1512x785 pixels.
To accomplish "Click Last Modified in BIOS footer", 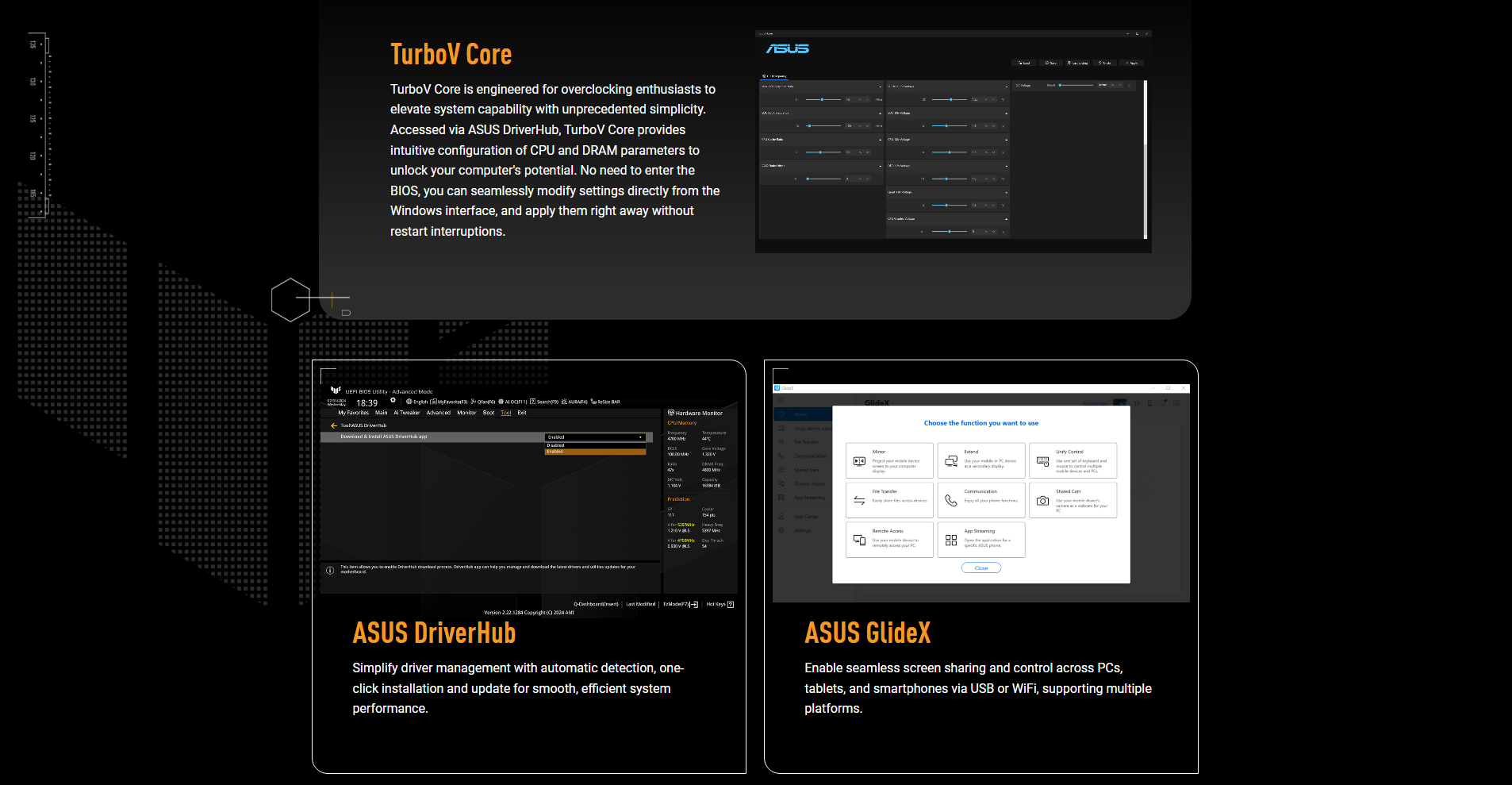I will (x=641, y=604).
